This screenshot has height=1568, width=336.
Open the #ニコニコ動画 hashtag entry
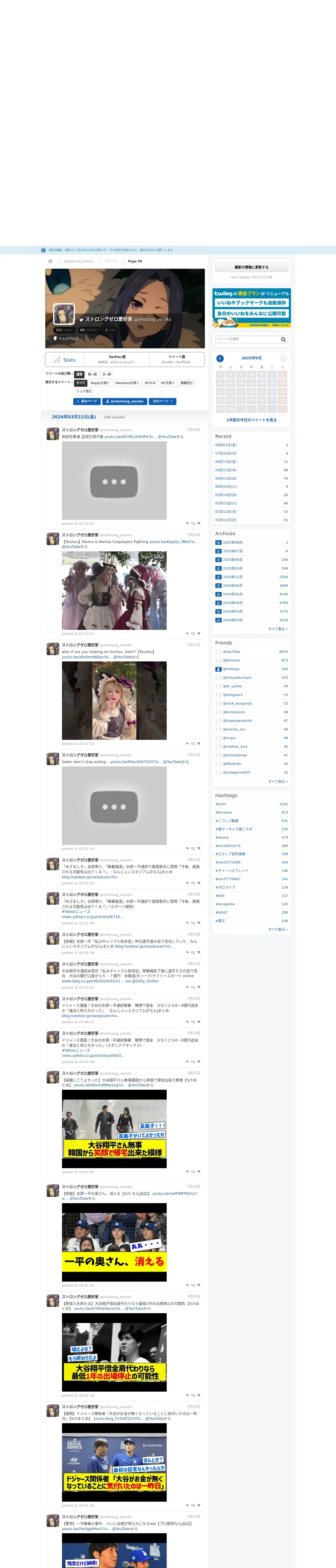tap(227, 821)
